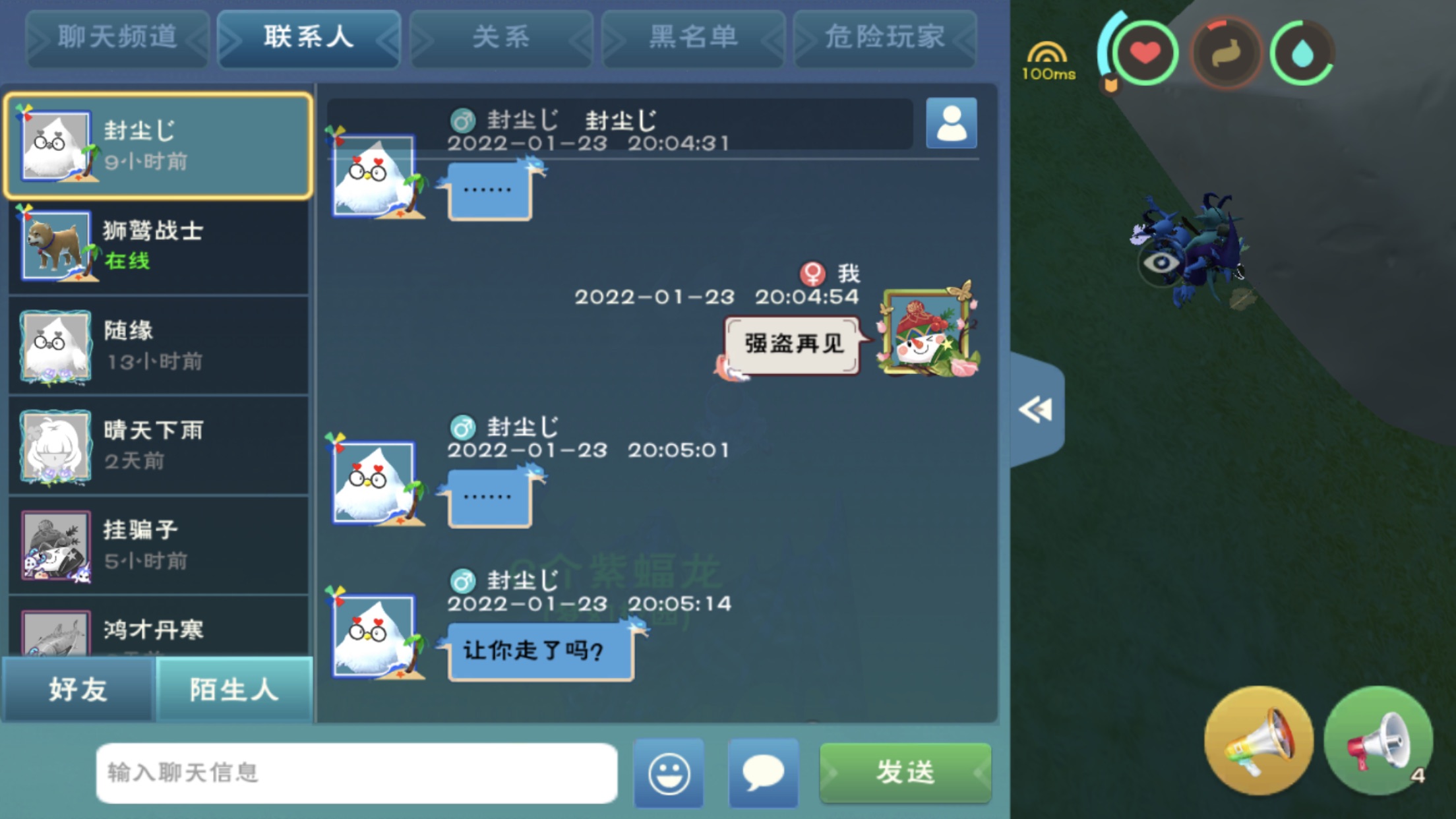Select contact 狮鹫战士 from the list

coord(159,246)
